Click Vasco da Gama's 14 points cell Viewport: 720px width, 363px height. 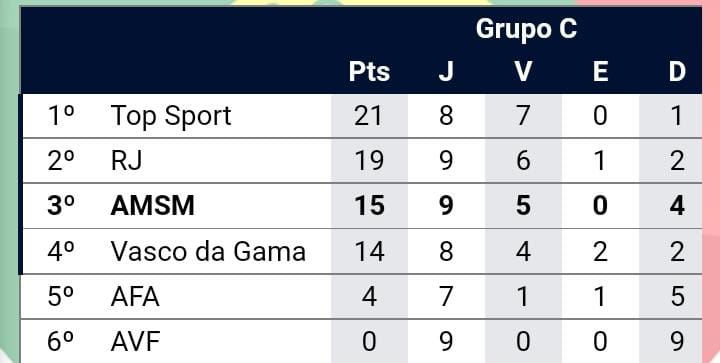(x=369, y=251)
